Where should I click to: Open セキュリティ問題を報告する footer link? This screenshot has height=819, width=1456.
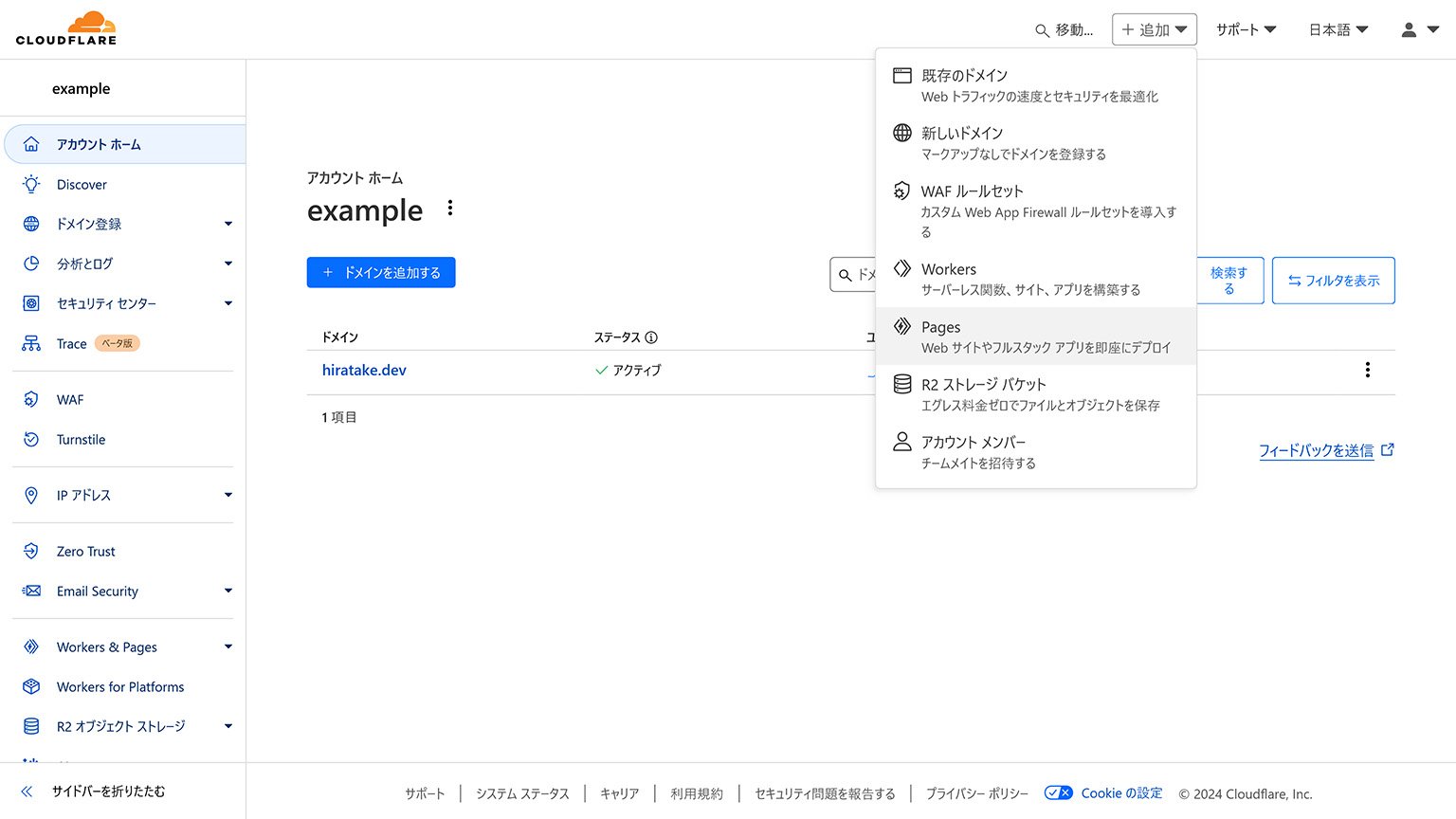click(x=825, y=793)
